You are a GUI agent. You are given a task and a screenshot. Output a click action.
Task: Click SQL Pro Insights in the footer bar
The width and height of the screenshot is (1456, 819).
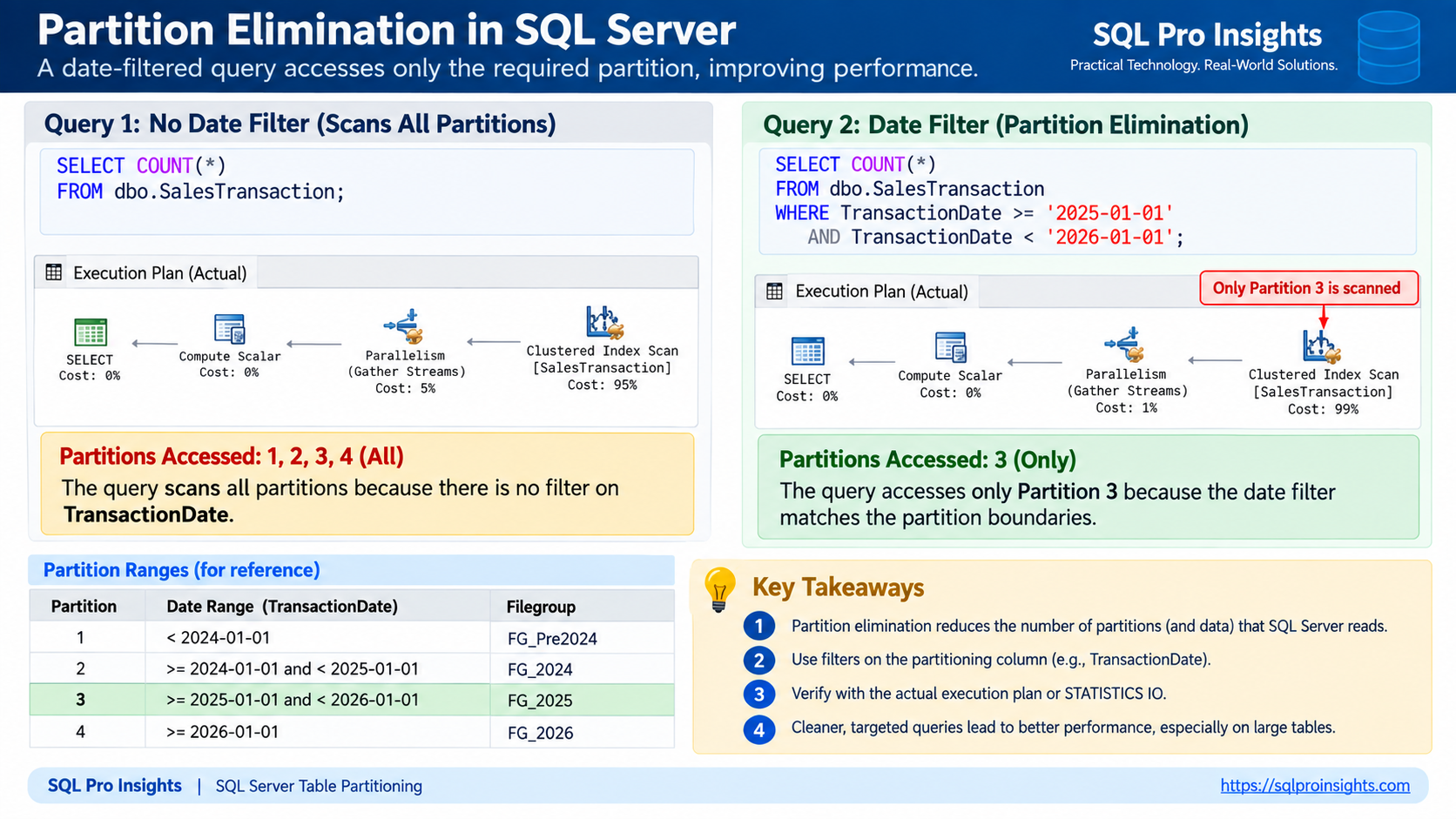pyautogui.click(x=115, y=785)
